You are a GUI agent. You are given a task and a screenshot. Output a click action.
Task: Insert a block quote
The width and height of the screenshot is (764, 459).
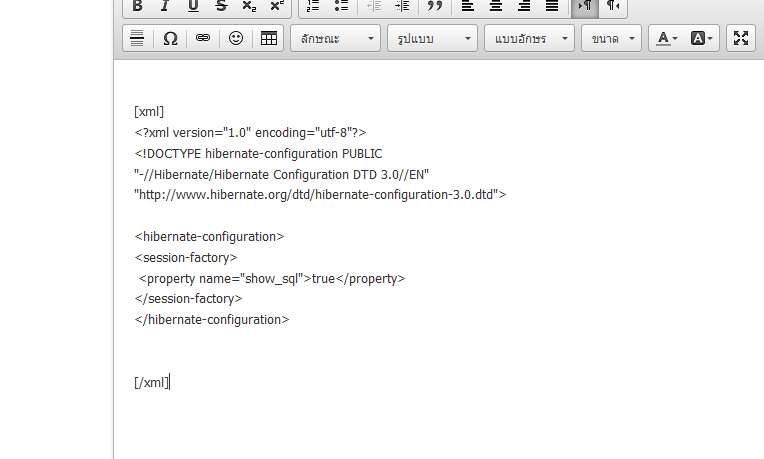tap(435, 6)
